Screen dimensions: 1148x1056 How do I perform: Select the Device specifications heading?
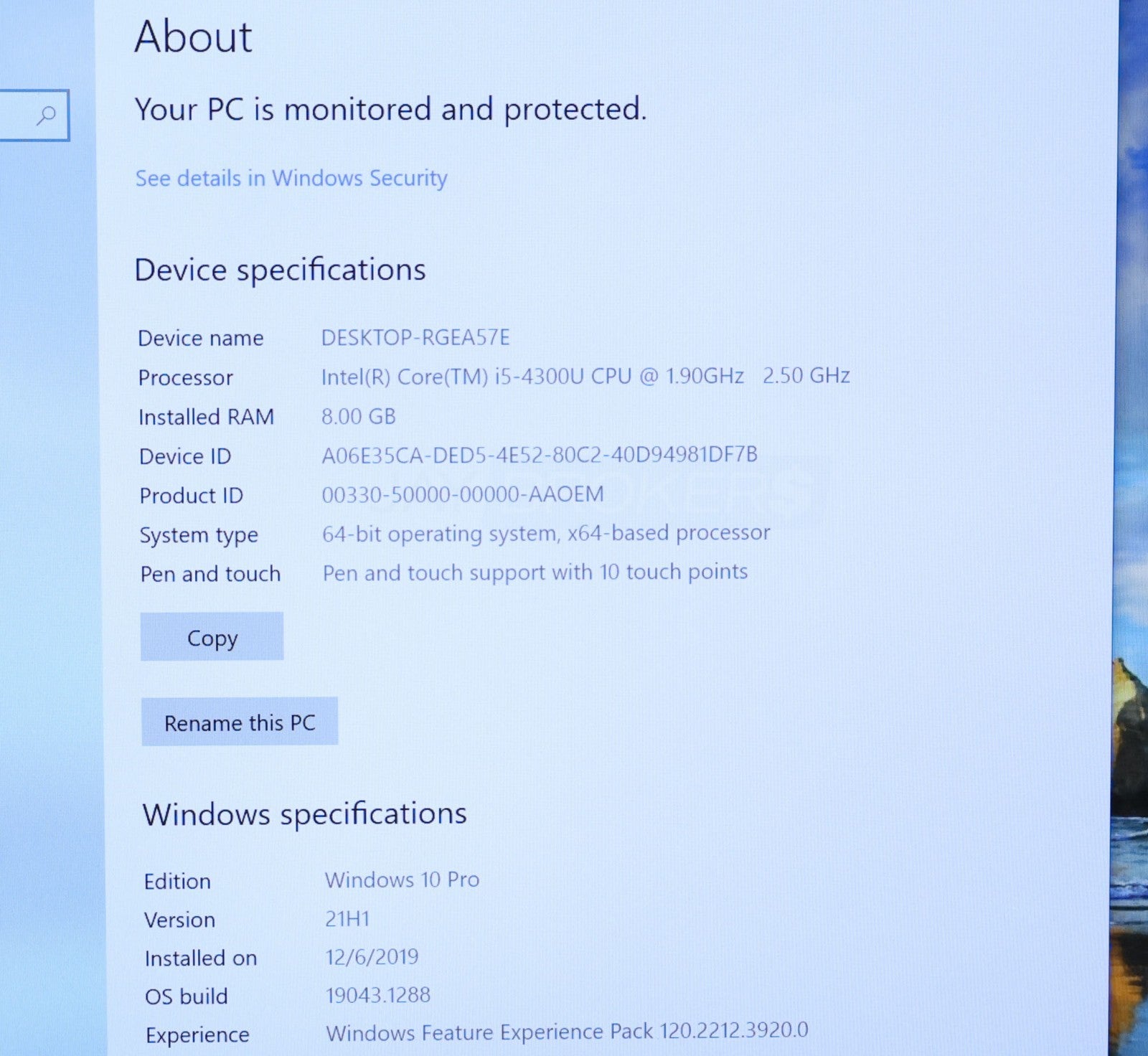click(x=280, y=270)
